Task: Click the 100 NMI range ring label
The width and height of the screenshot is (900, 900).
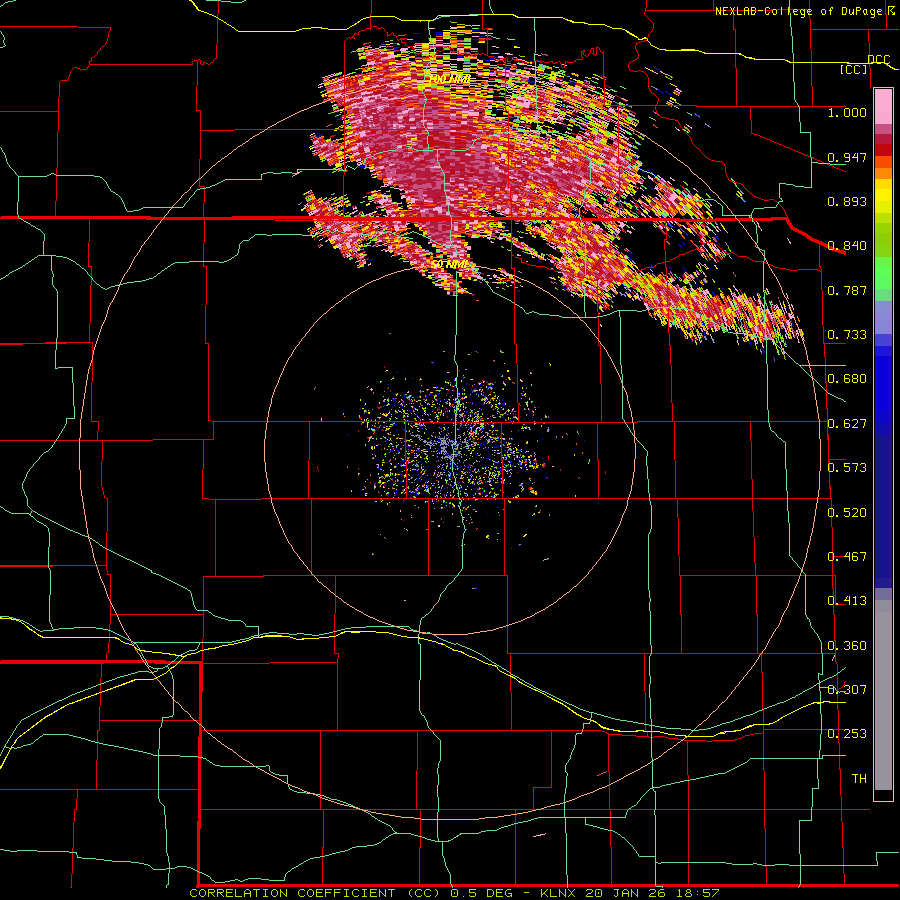Action: click(x=450, y=79)
